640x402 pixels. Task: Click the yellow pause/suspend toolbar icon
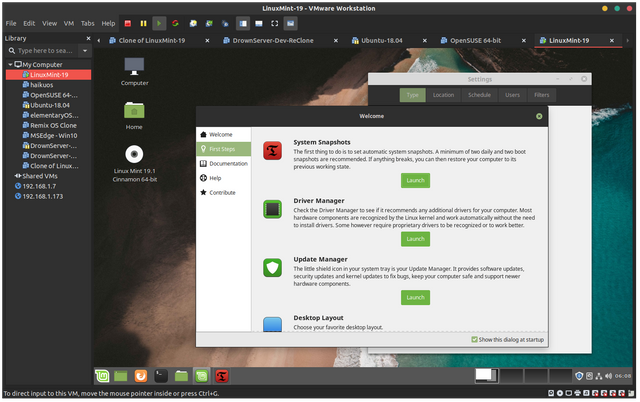click(143, 23)
